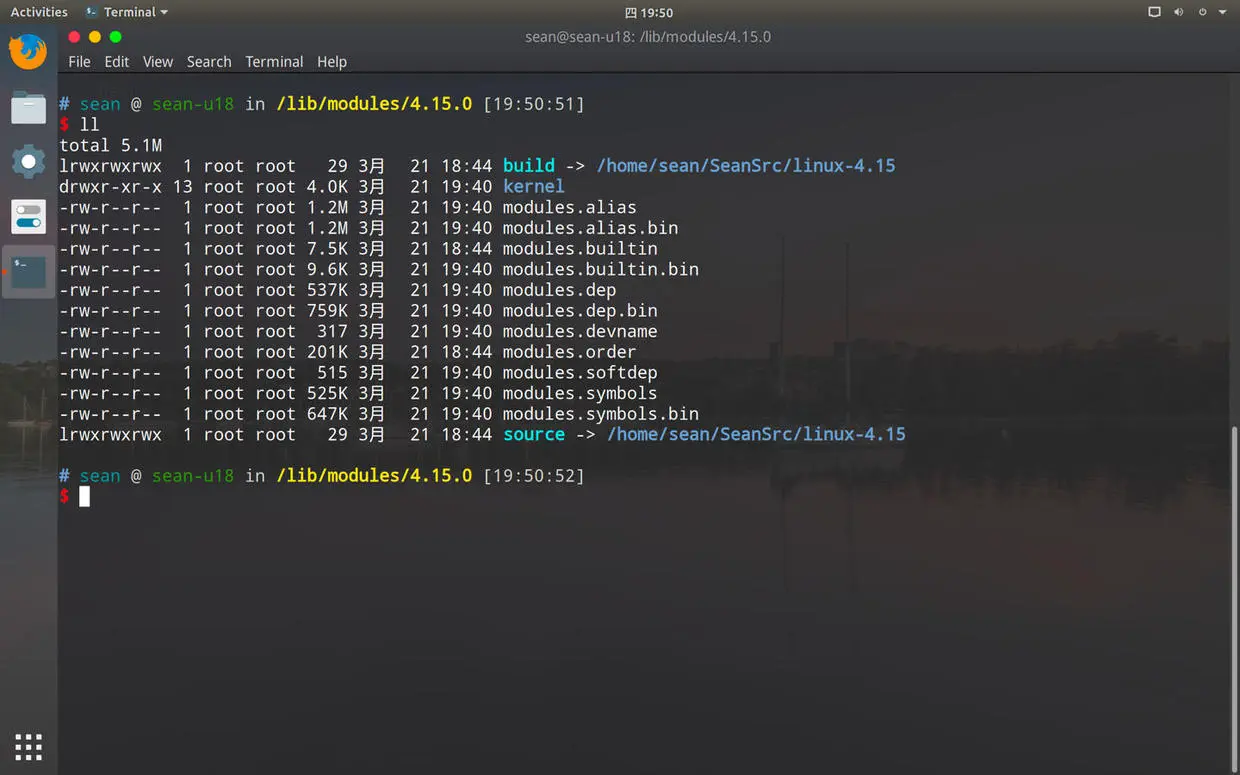Open the Help menu

click(332, 61)
